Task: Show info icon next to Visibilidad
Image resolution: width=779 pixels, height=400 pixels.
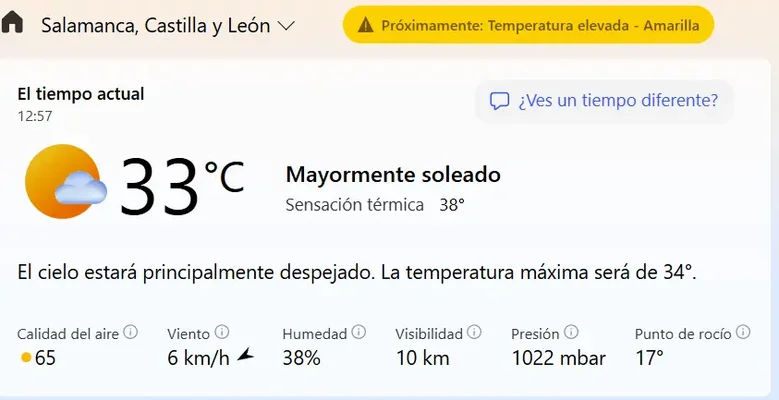Action: pyautogui.click(x=475, y=332)
